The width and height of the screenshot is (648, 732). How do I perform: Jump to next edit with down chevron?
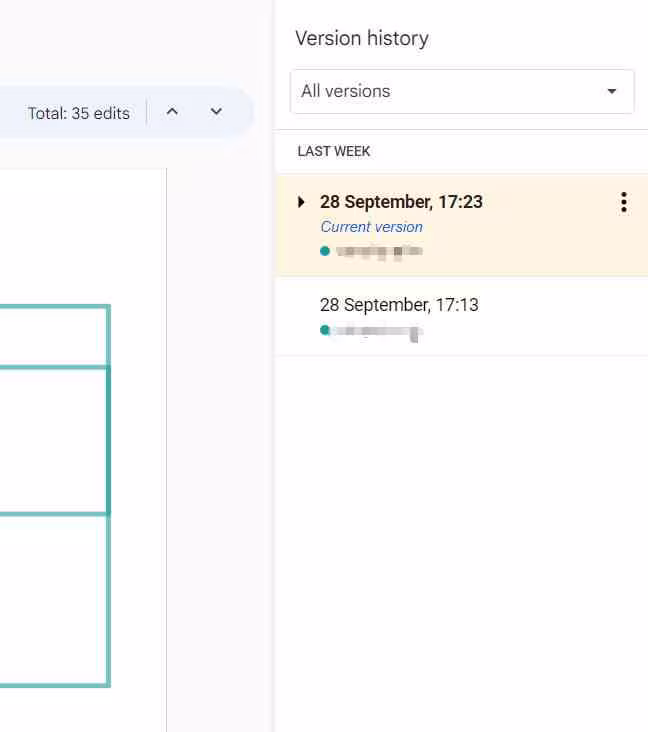click(216, 112)
